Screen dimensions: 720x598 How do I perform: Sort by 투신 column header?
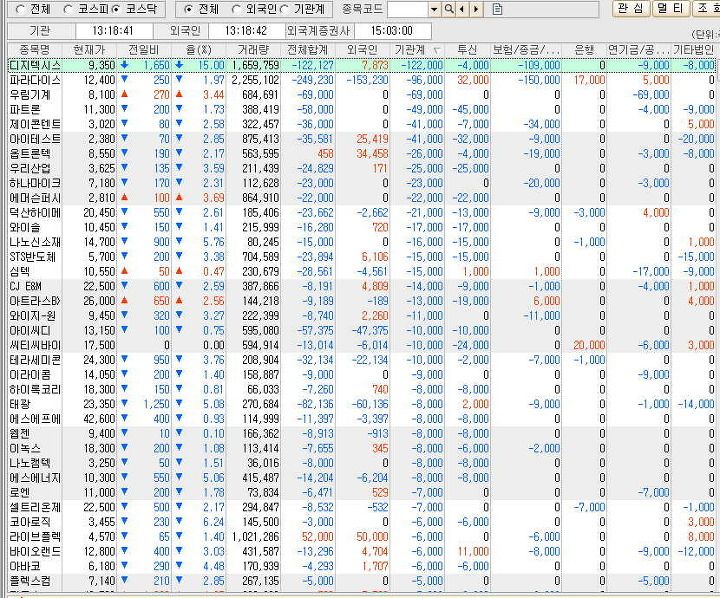click(467, 50)
